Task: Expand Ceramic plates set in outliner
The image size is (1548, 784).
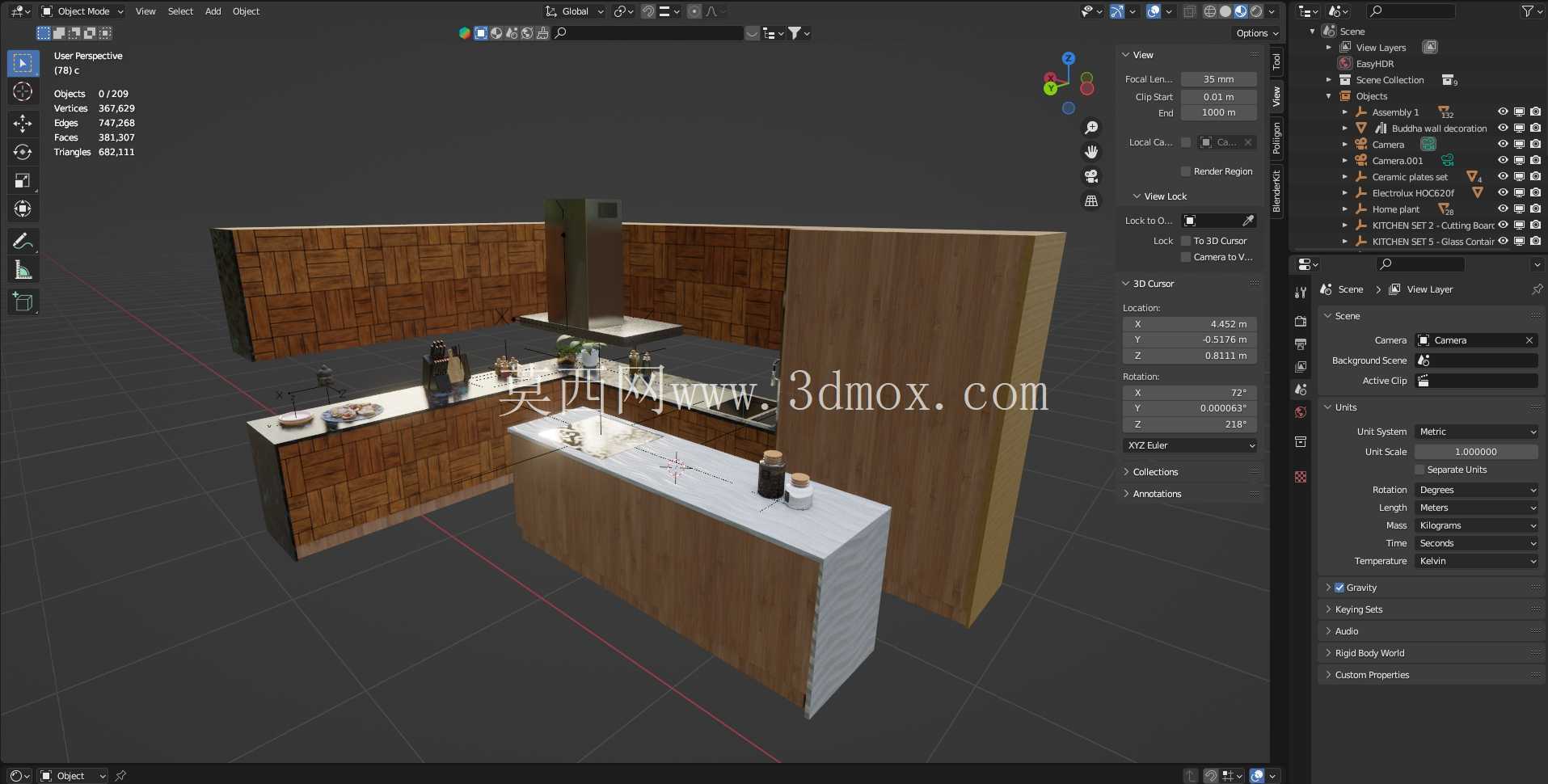Action: click(1345, 177)
